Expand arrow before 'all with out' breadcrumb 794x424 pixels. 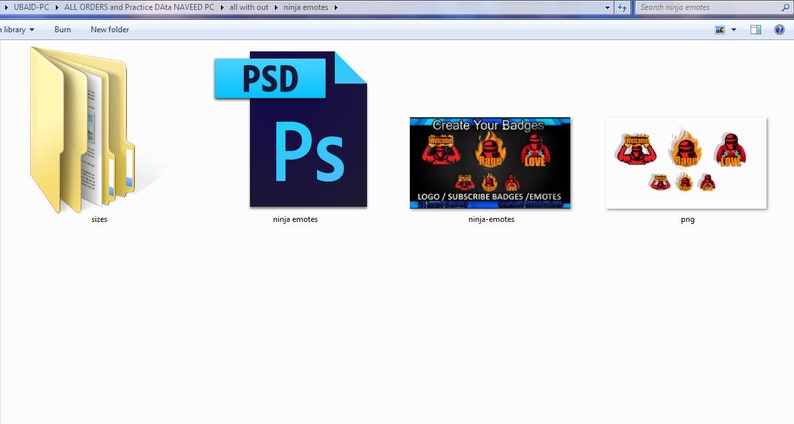222,8
